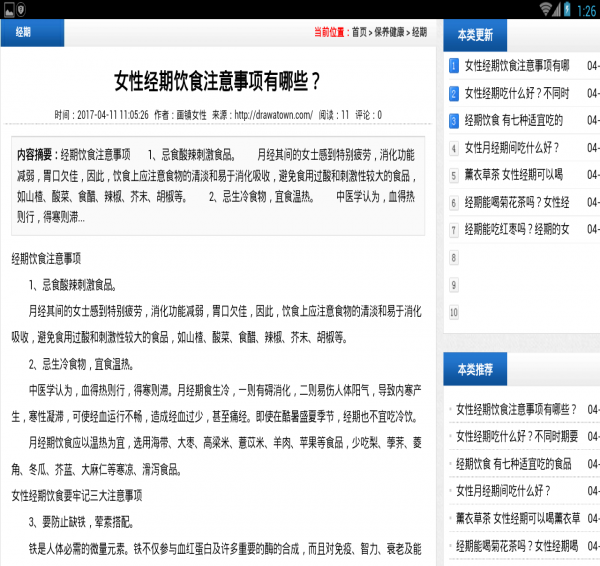Click the 评论：0 comment count

pyautogui.click(x=368, y=115)
